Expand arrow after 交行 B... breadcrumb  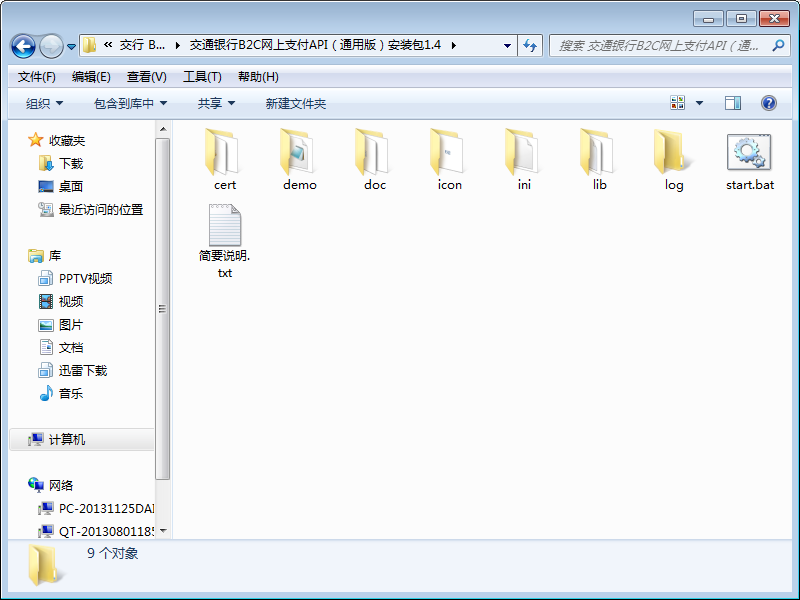click(178, 45)
